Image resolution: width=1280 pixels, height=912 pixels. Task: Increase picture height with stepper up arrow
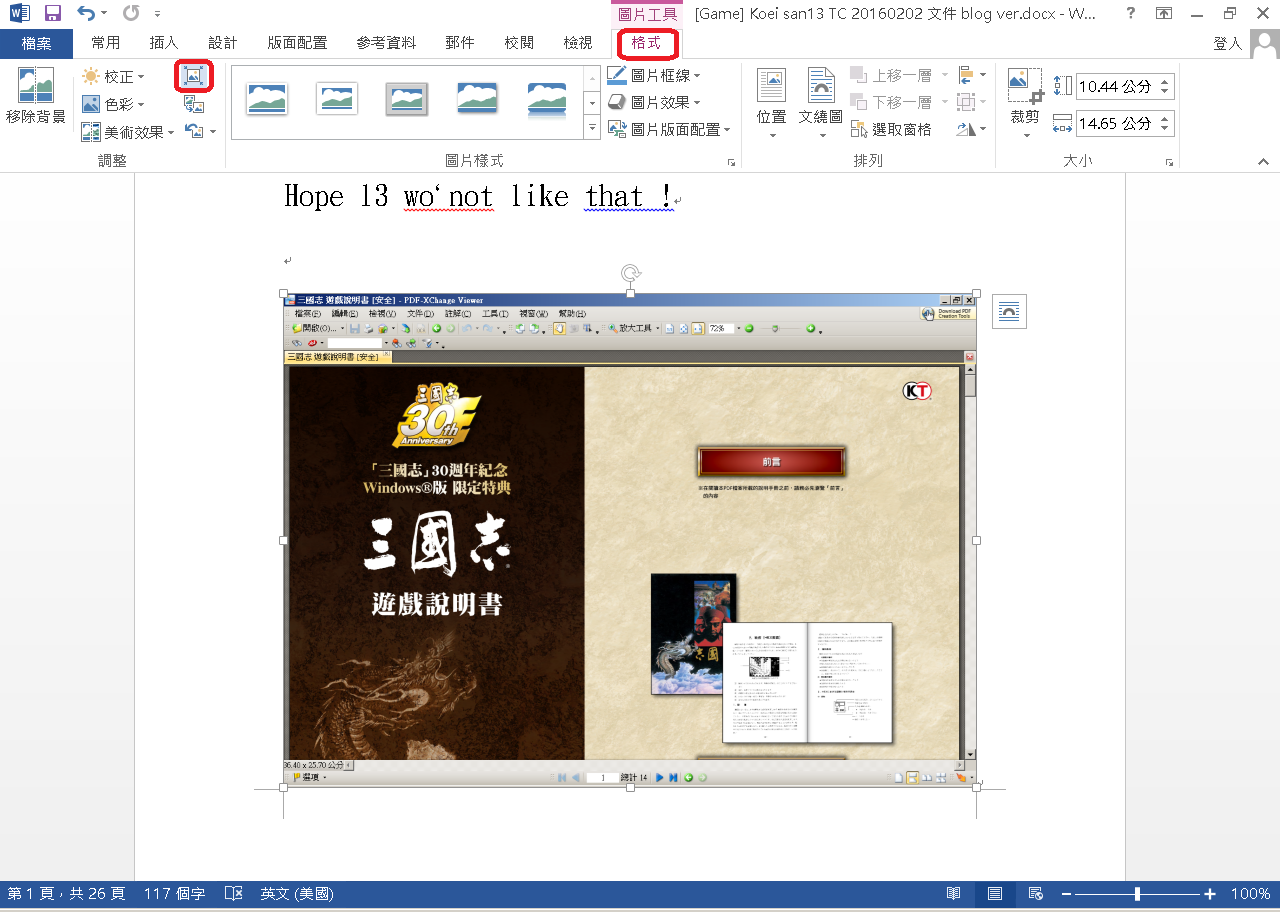[1166, 81]
